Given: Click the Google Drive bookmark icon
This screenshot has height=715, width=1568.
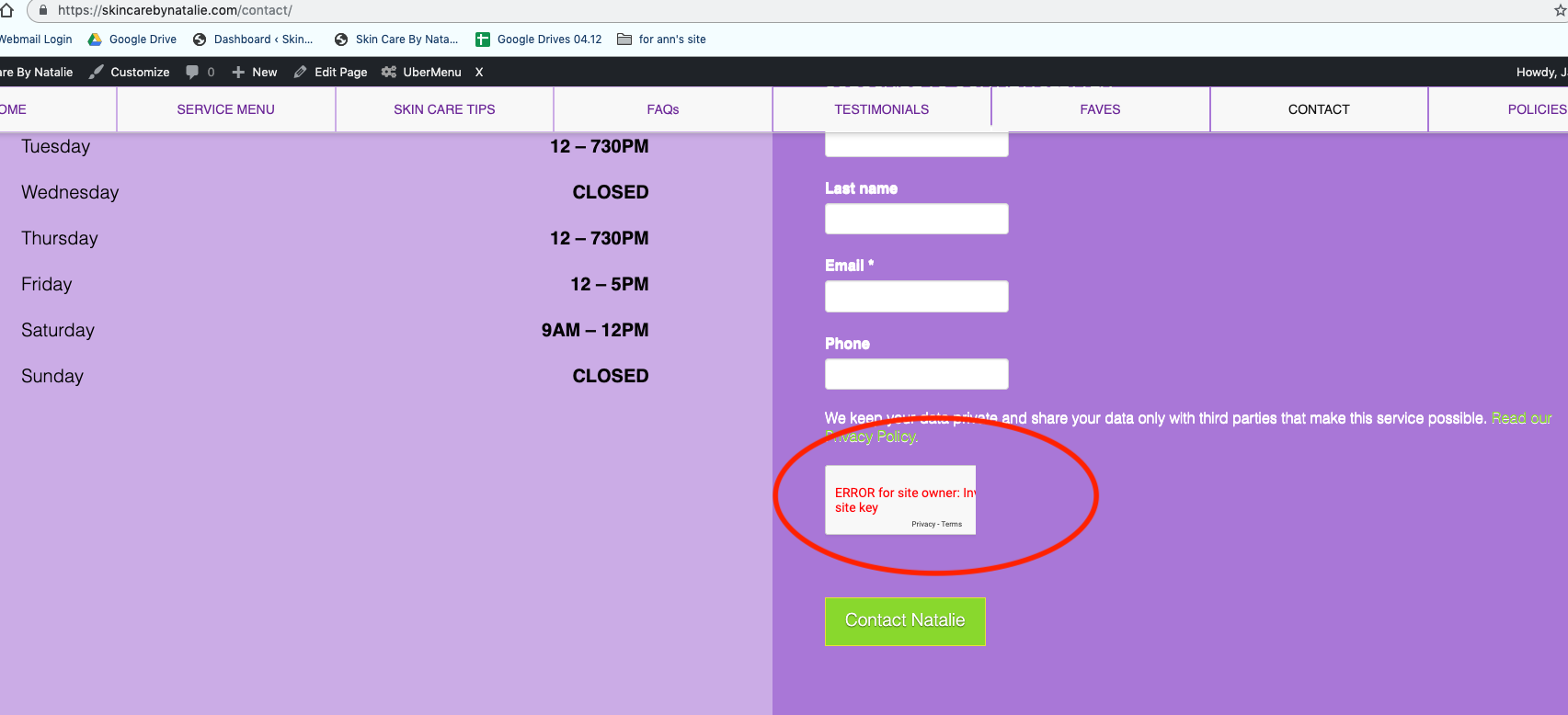Looking at the screenshot, I should (x=95, y=40).
